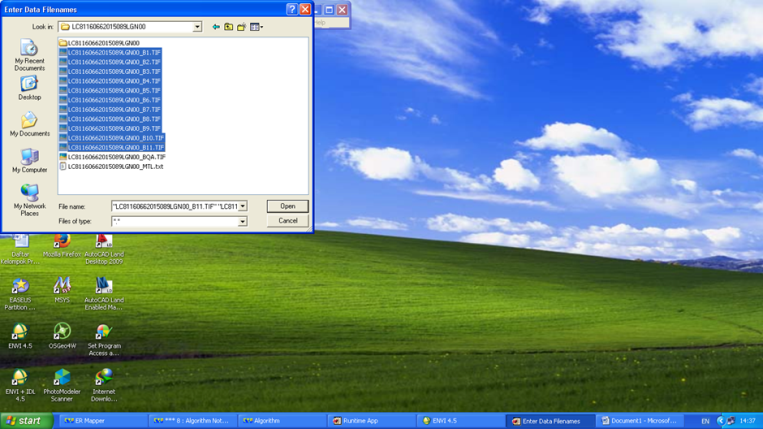Launch the MSYS desktop shortcut
Screen dimensions: 763x429
tap(62, 290)
